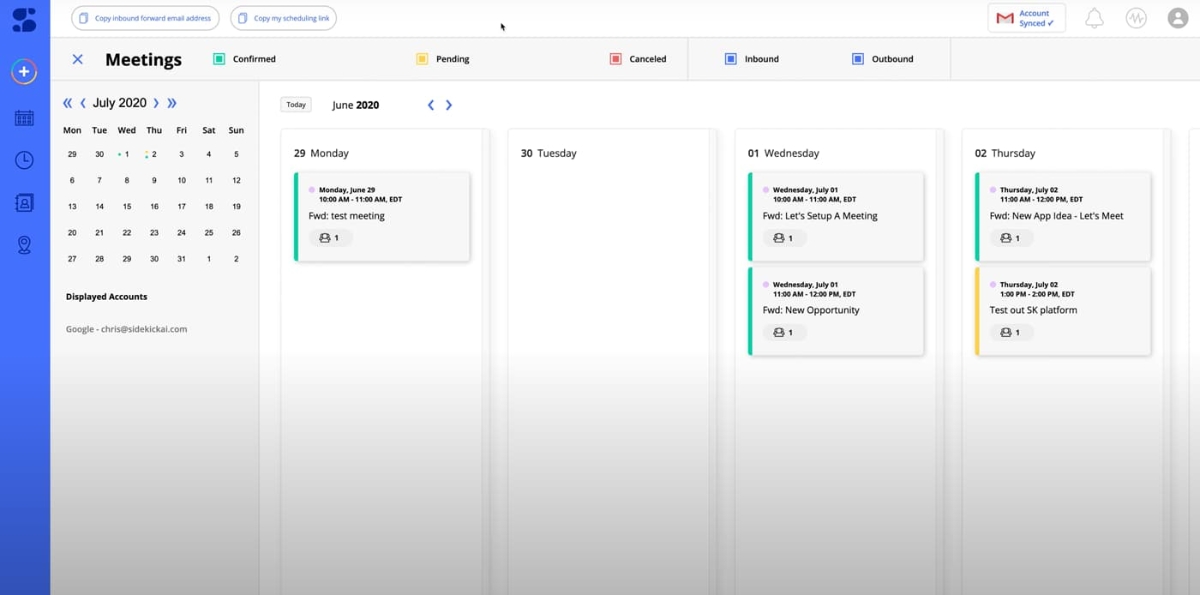
Task: Open the user profile avatar
Action: coord(1178,18)
